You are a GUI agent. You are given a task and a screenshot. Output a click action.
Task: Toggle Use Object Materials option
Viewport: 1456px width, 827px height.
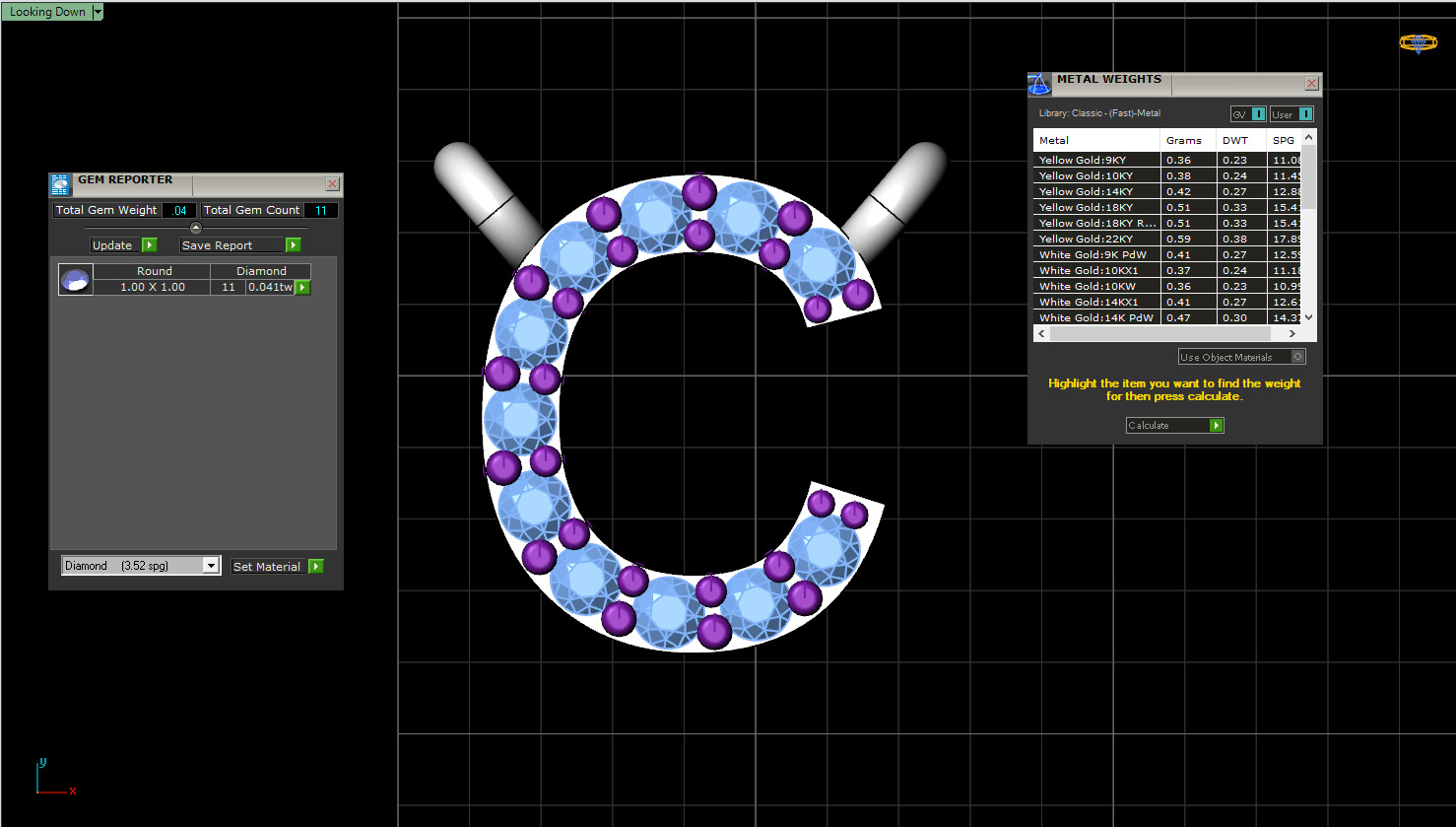pyautogui.click(x=1242, y=357)
